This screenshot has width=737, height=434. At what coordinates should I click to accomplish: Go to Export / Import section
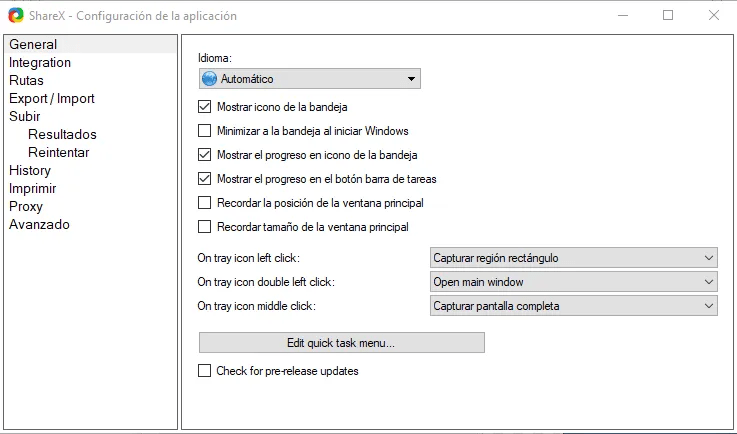coord(52,99)
